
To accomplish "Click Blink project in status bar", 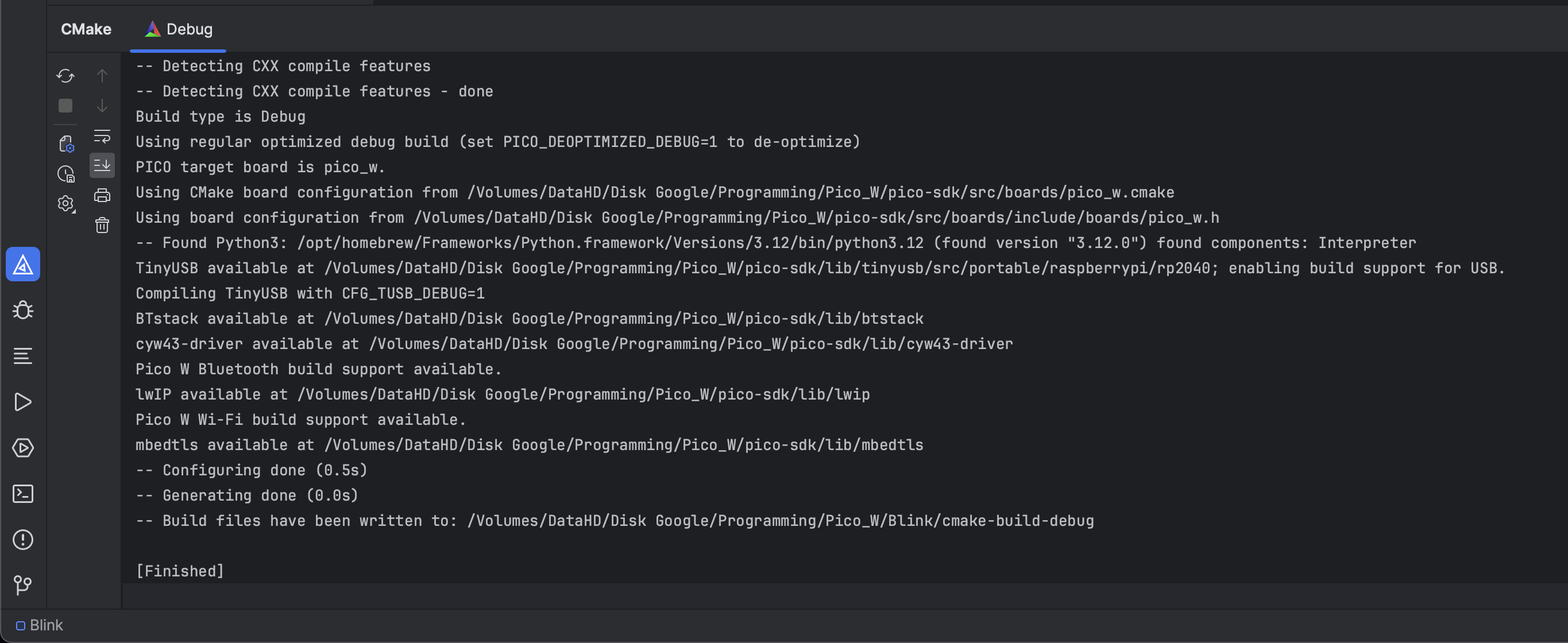I will pos(40,625).
